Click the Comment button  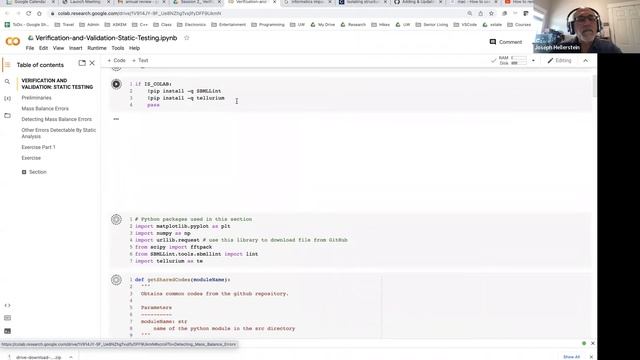506,42
